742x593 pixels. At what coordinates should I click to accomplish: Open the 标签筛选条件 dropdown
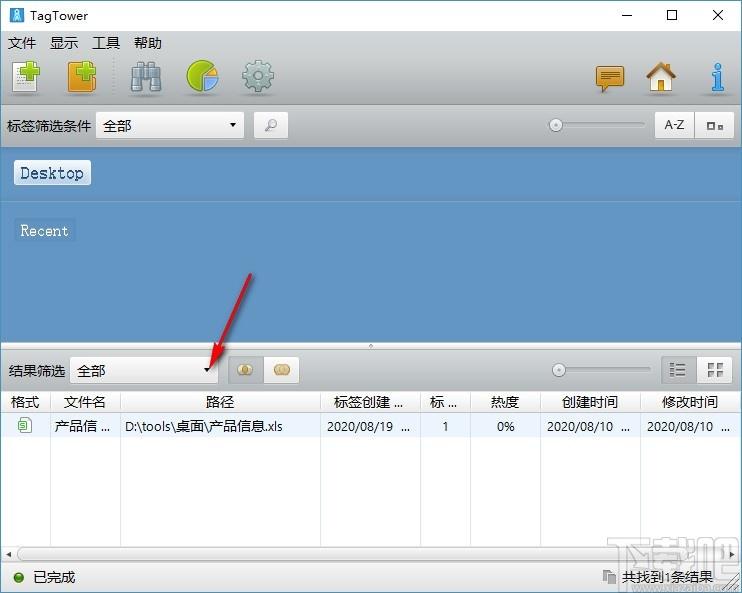(170, 125)
